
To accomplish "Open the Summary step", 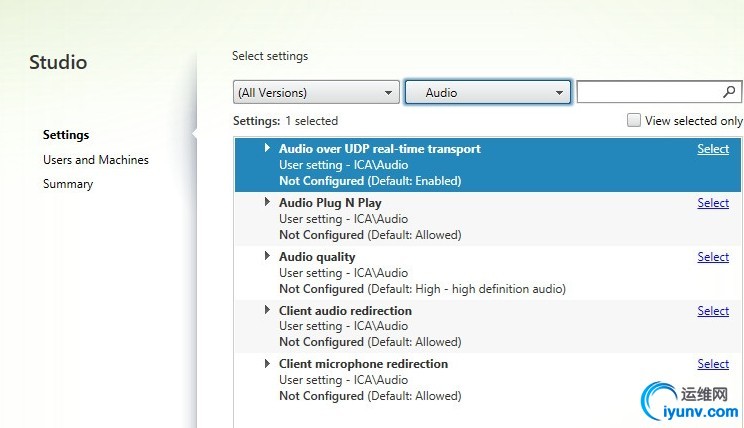I will [x=68, y=184].
